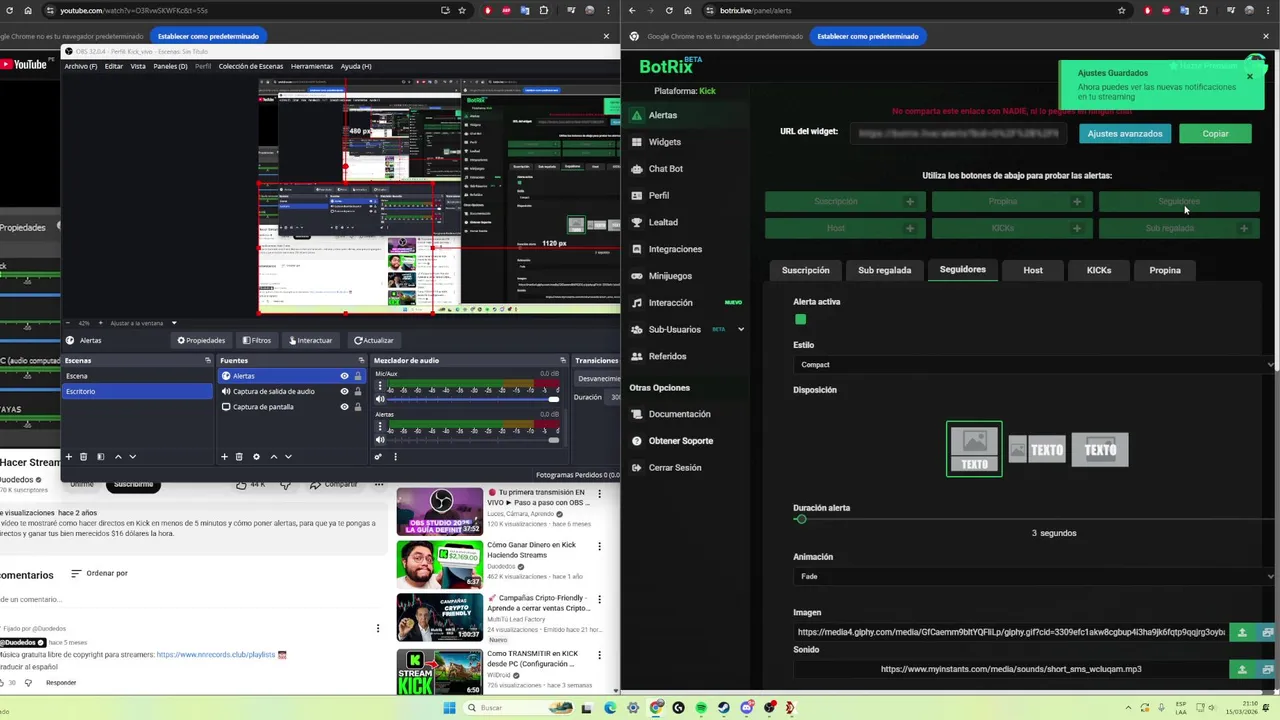Open source properties gear in Fuentes
This screenshot has width=1280, height=720.
click(x=256, y=457)
